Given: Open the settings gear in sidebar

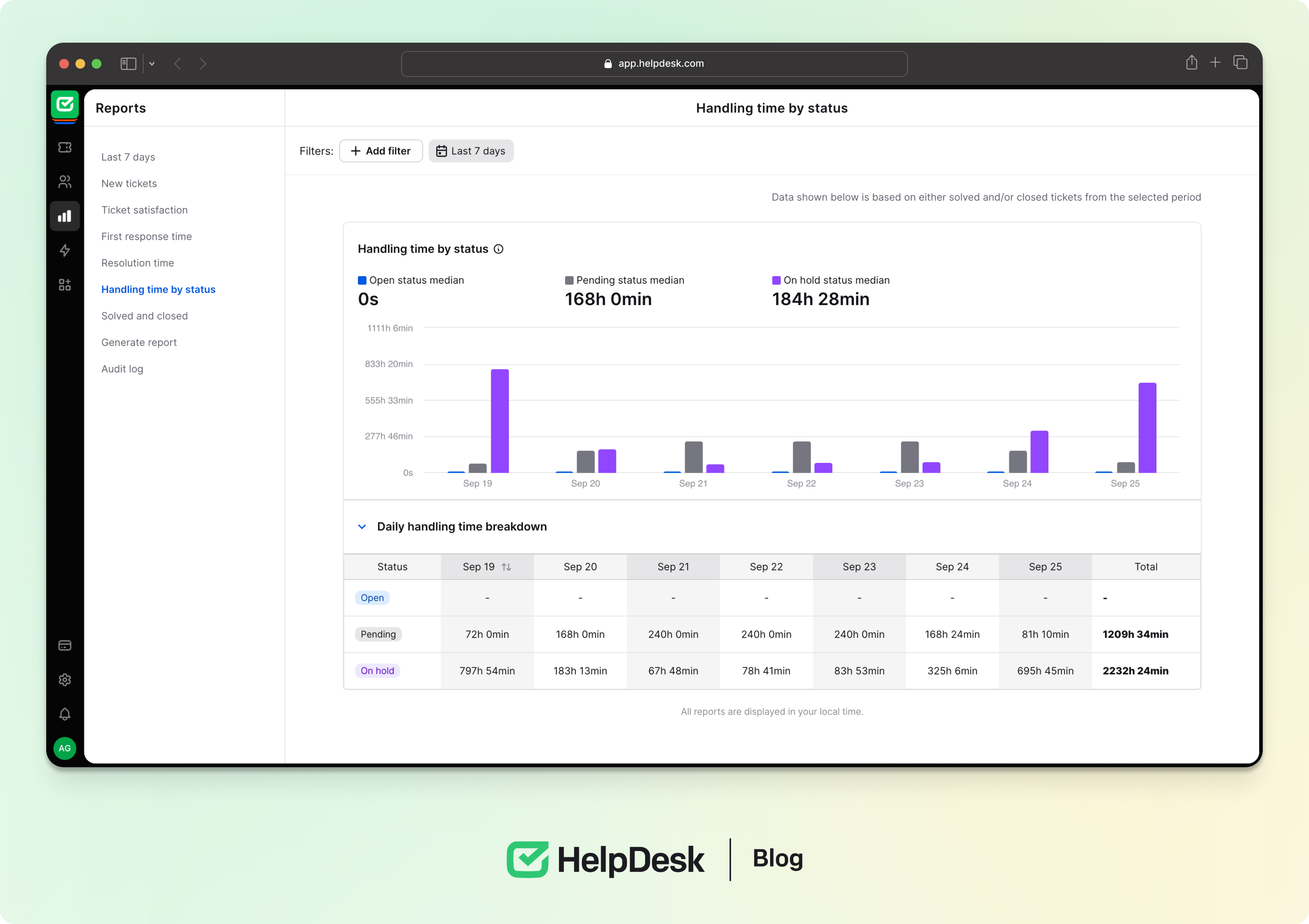Looking at the screenshot, I should pyautogui.click(x=64, y=679).
